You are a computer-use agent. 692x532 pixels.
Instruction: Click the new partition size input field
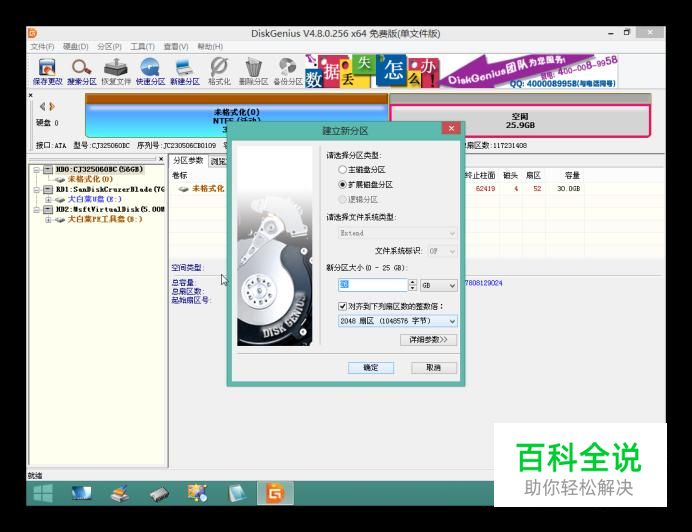(x=372, y=285)
